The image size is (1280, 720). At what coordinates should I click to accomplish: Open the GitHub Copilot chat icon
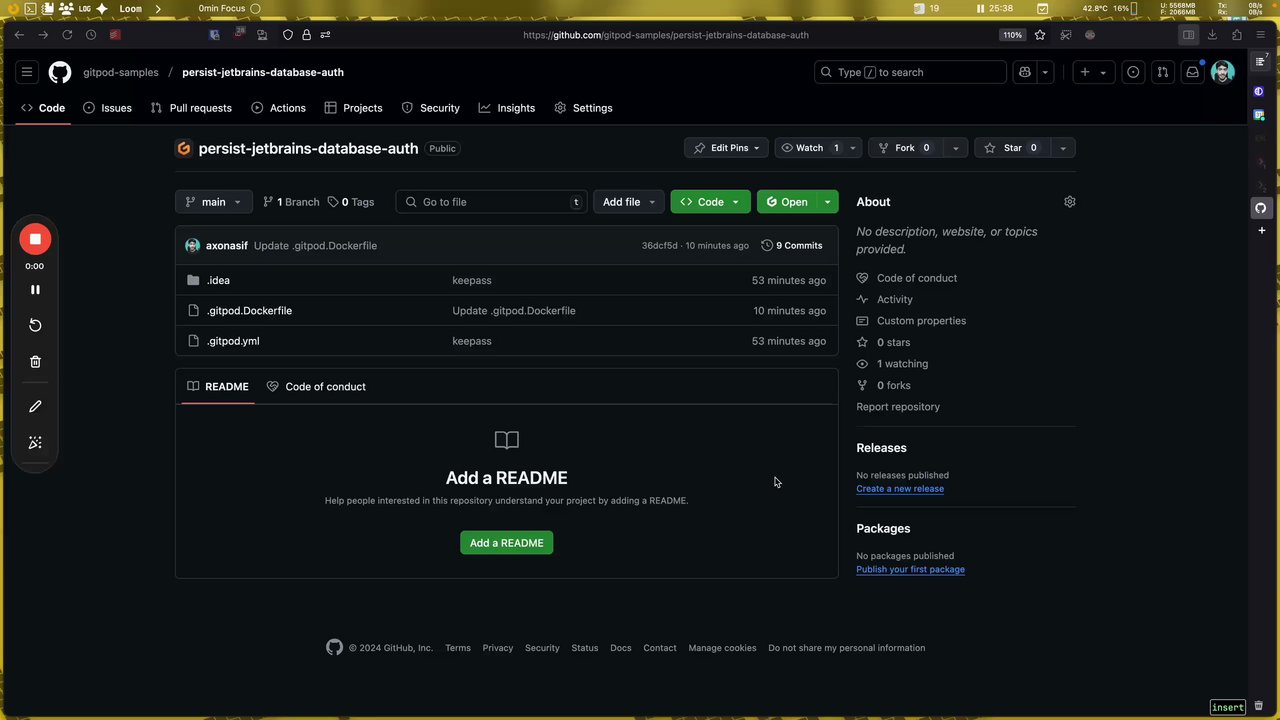click(x=1025, y=72)
